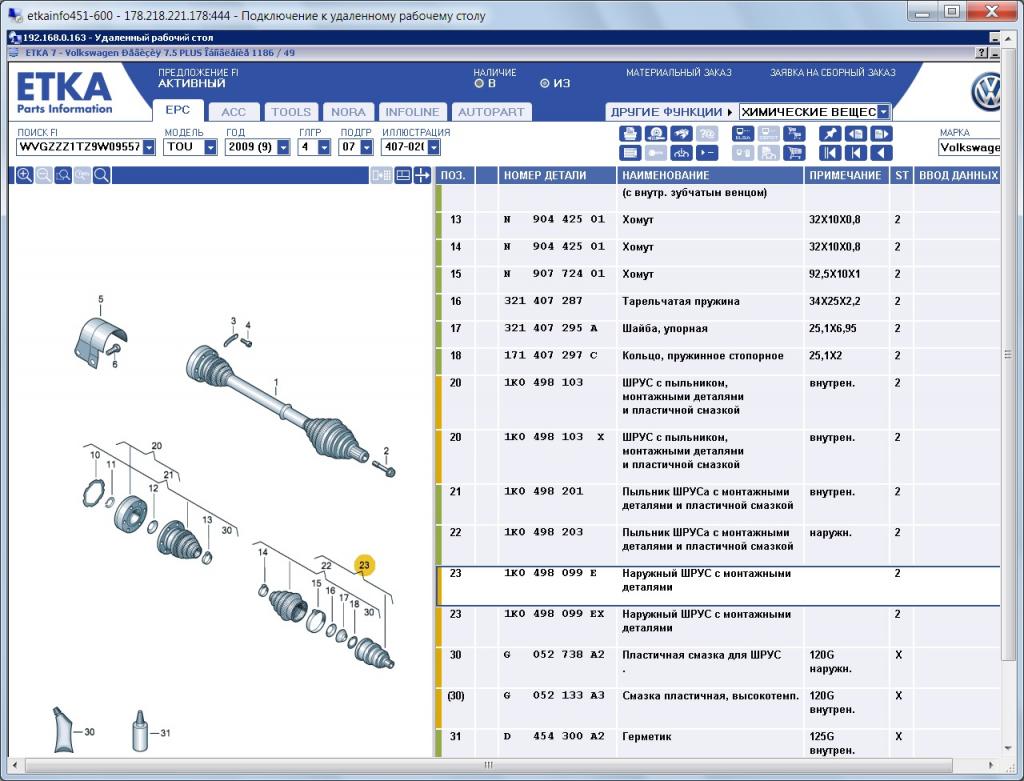Zoom in on the illustration
This screenshot has width=1024, height=781.
pyautogui.click(x=24, y=175)
